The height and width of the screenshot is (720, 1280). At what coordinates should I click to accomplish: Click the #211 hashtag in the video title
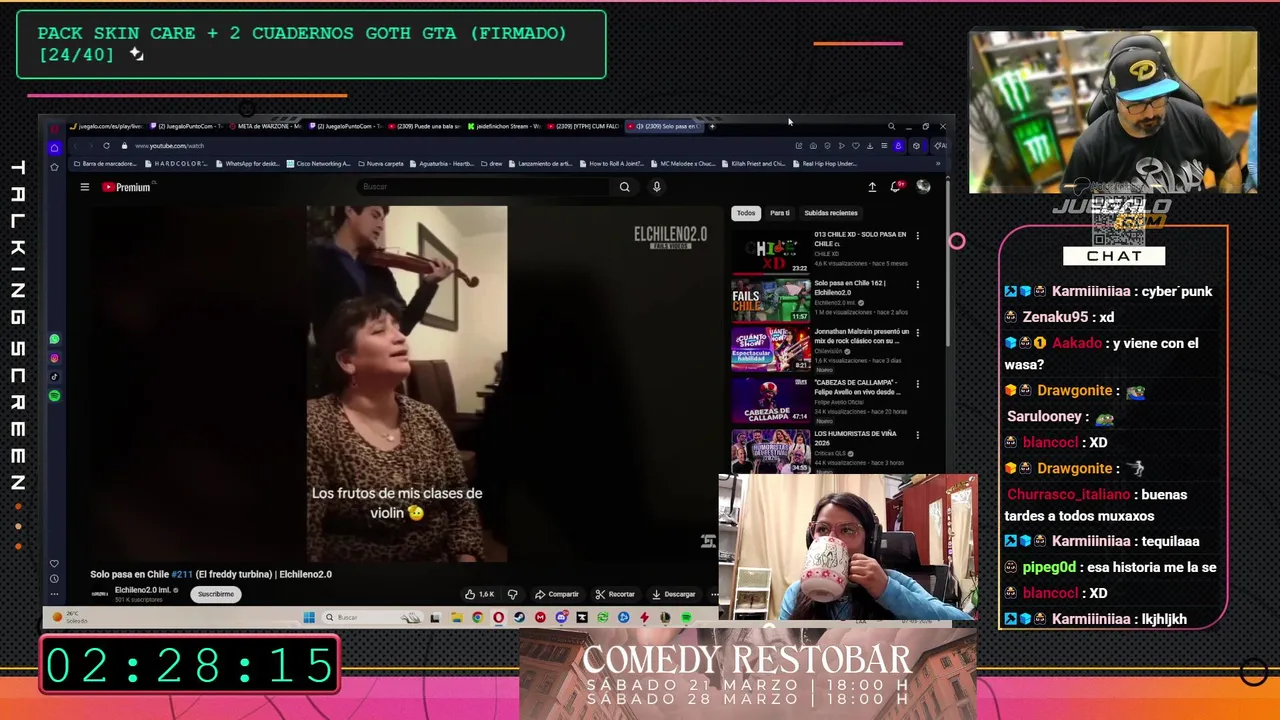pos(181,574)
